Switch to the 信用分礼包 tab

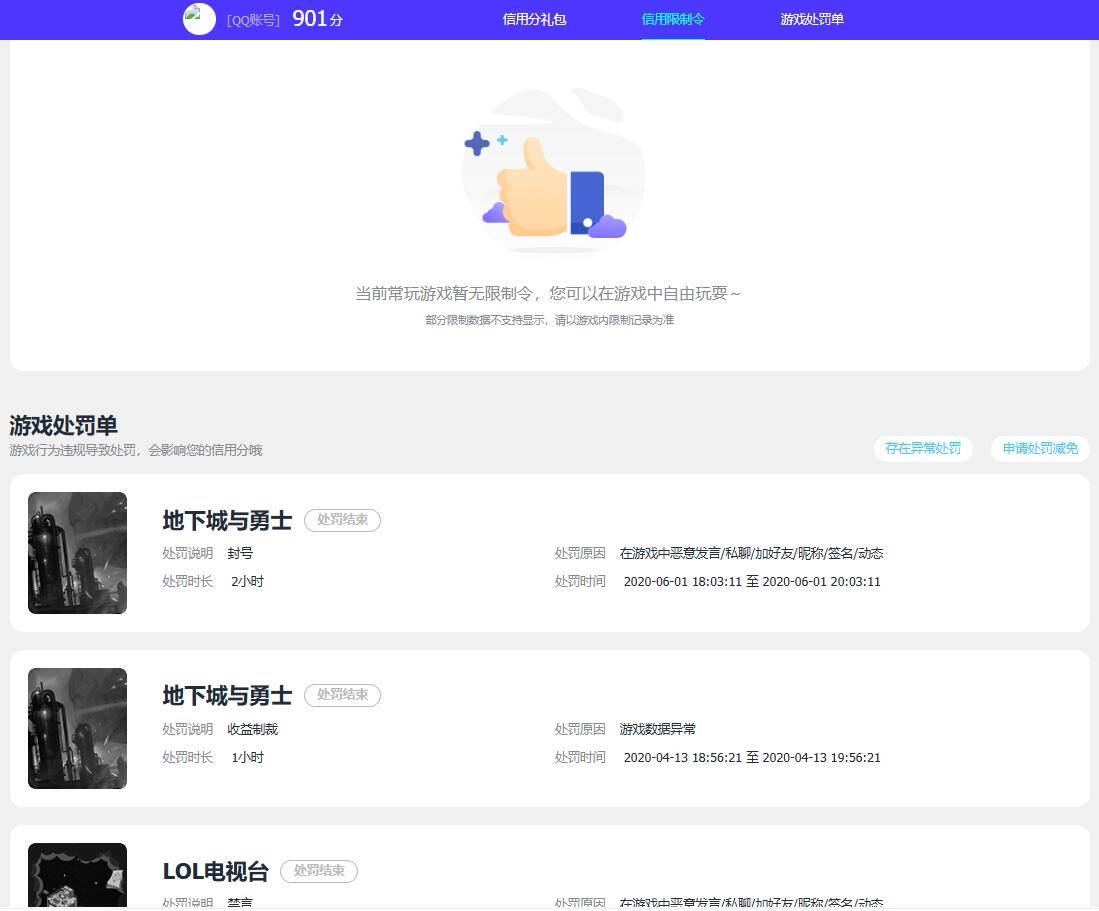(533, 19)
